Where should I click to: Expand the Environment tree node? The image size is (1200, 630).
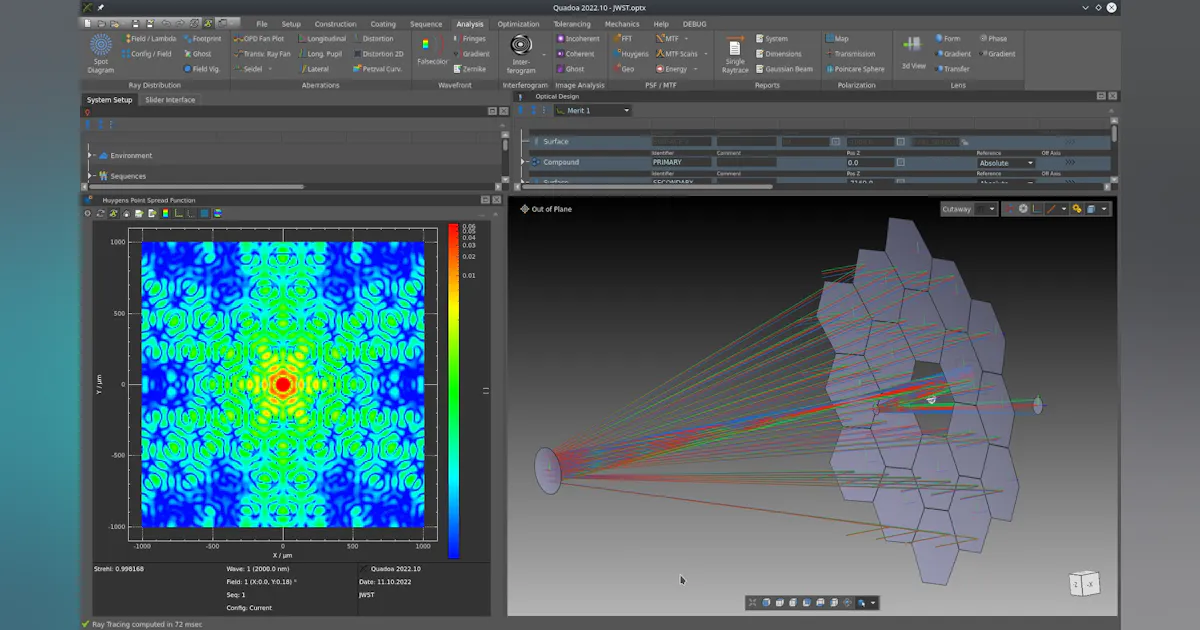tap(90, 155)
